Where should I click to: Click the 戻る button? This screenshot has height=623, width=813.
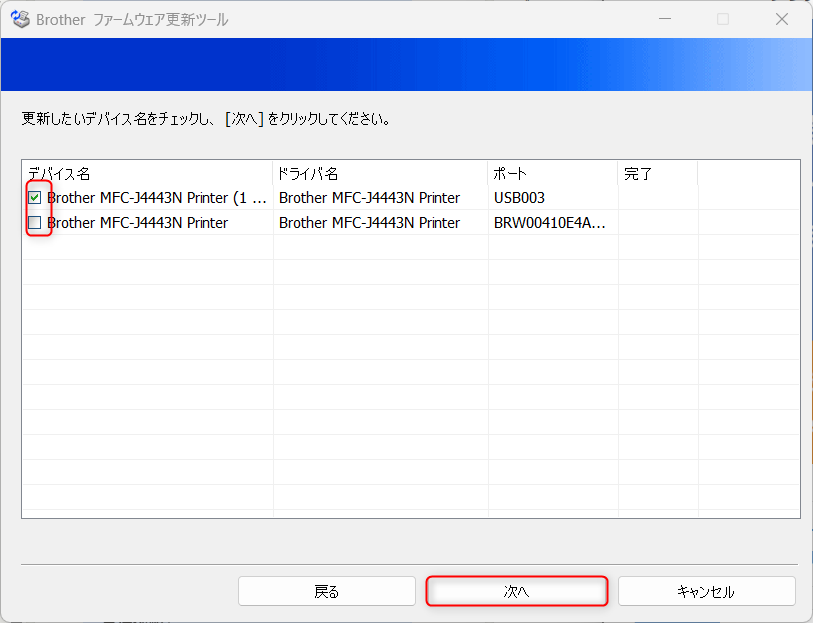(327, 591)
